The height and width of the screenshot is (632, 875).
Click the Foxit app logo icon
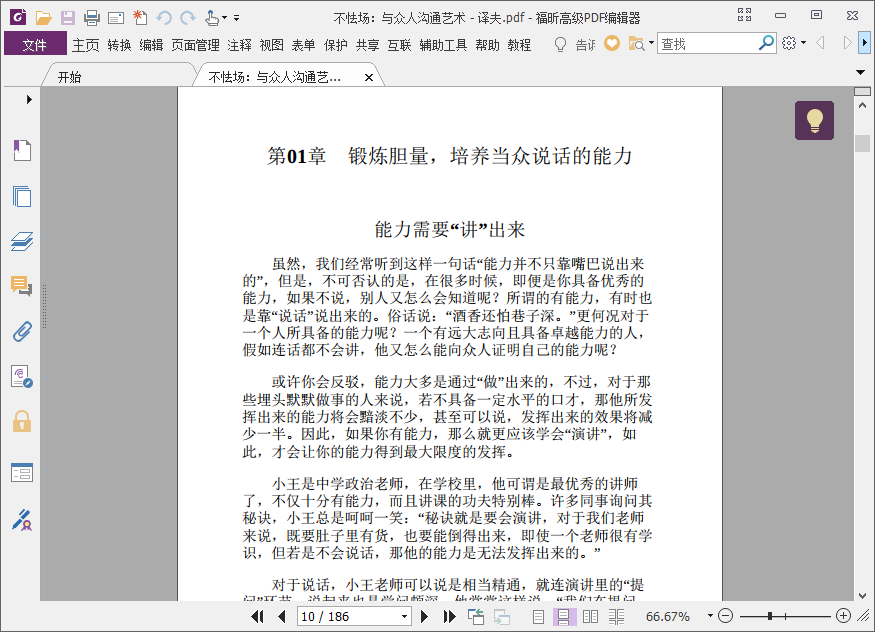(18, 18)
